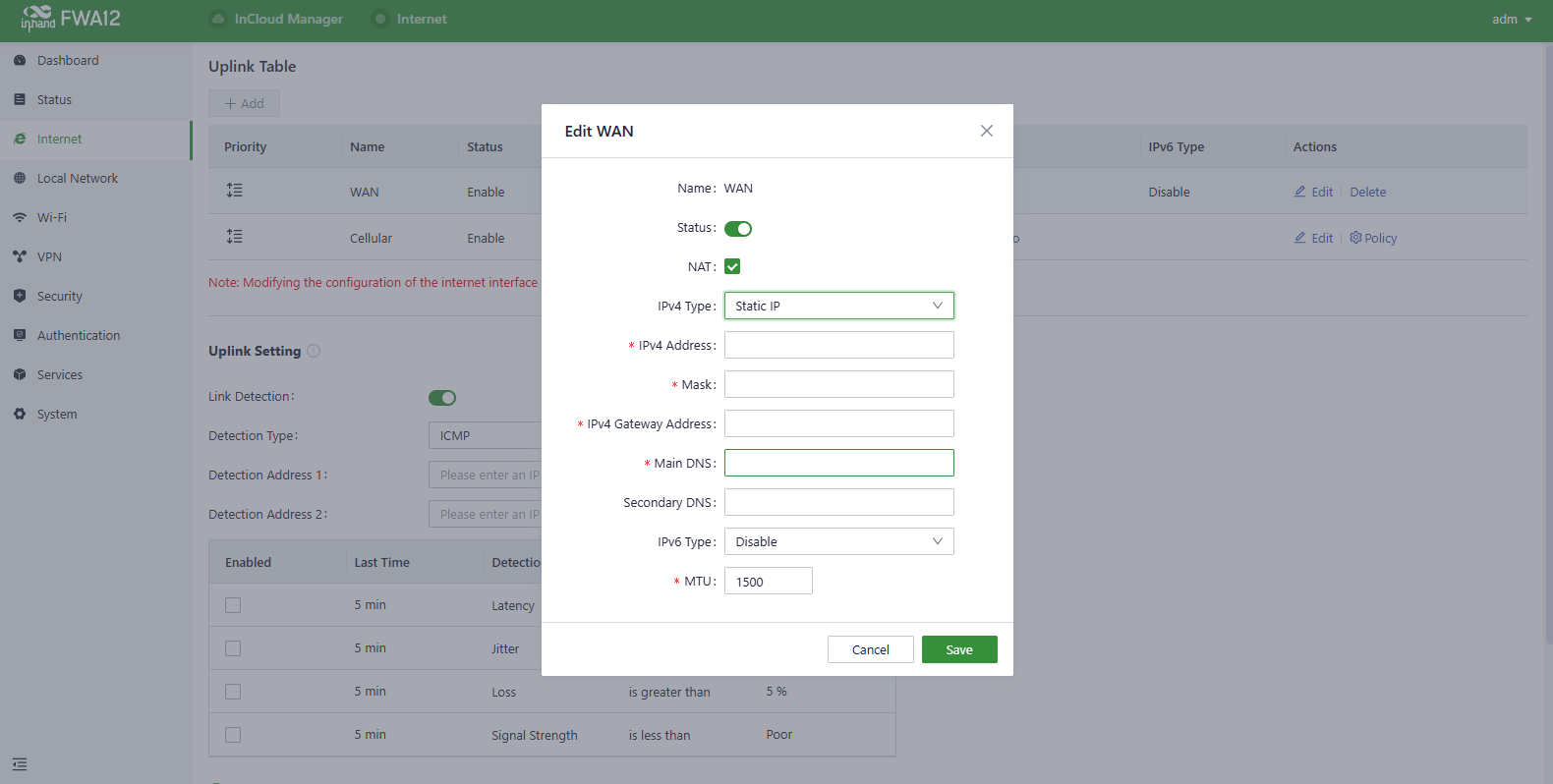Image resolution: width=1553 pixels, height=784 pixels.
Task: Go to Wi-Fi in the sidebar
Action: click(x=52, y=217)
